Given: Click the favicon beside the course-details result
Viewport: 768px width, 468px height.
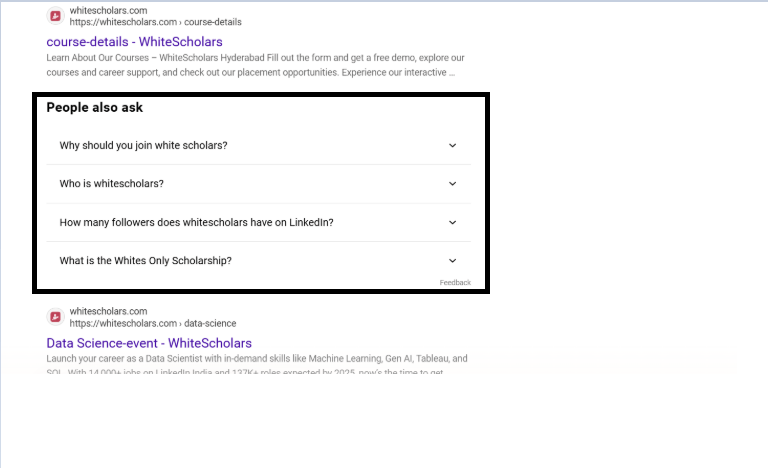Looking at the screenshot, I should point(55,16).
